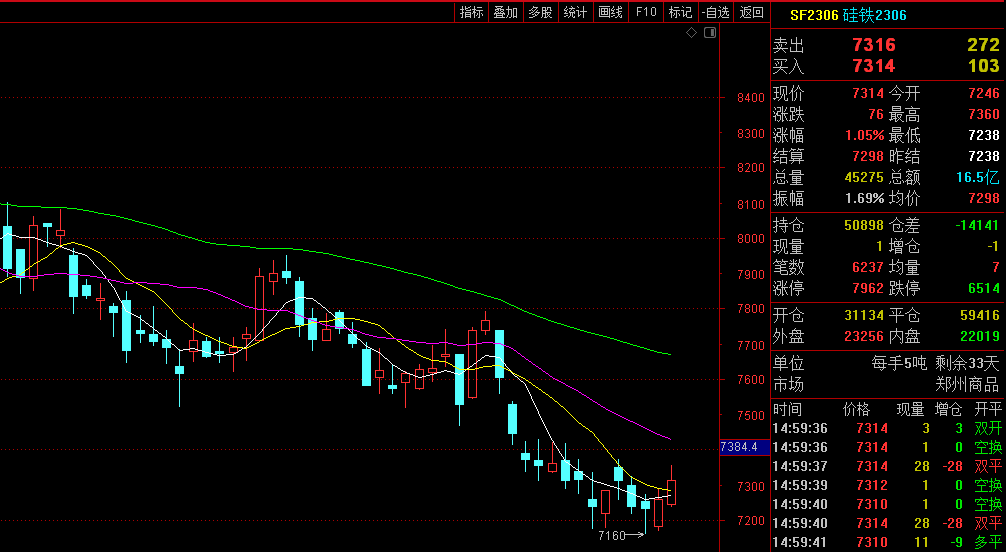Image resolution: width=1006 pixels, height=552 pixels.
Task: Click the 7160 low price marker
Action: pos(611,537)
